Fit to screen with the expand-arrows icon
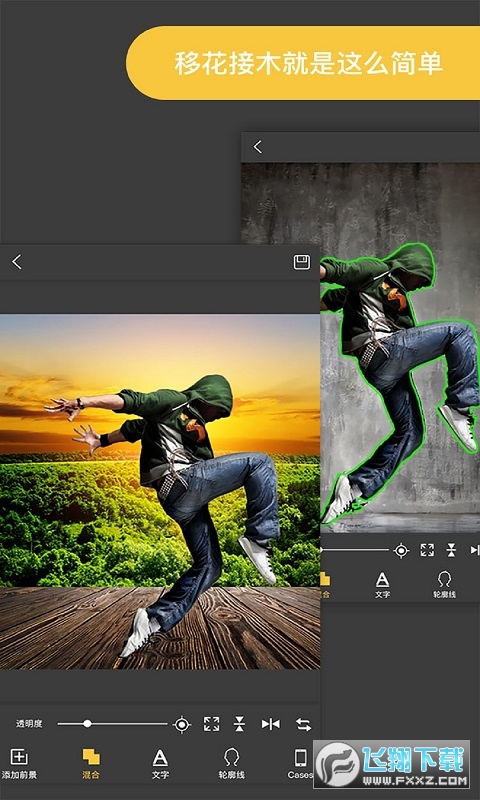 point(211,724)
